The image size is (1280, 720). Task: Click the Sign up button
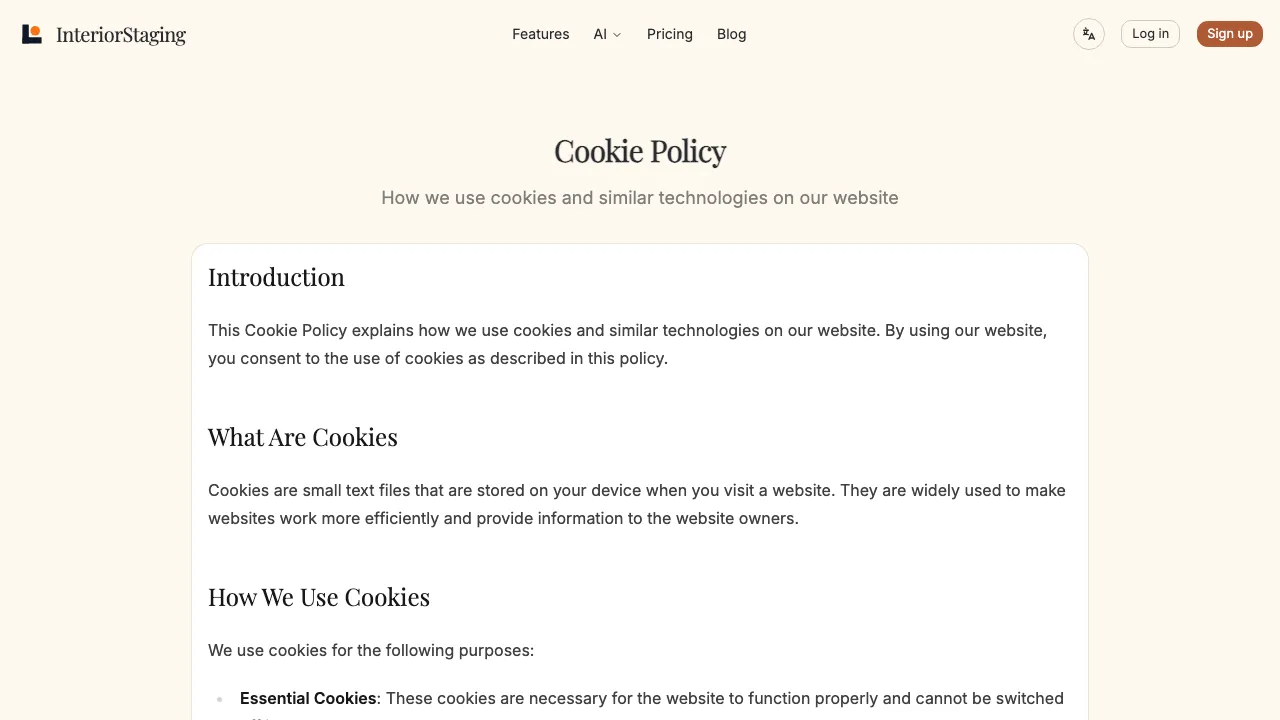1230,34
